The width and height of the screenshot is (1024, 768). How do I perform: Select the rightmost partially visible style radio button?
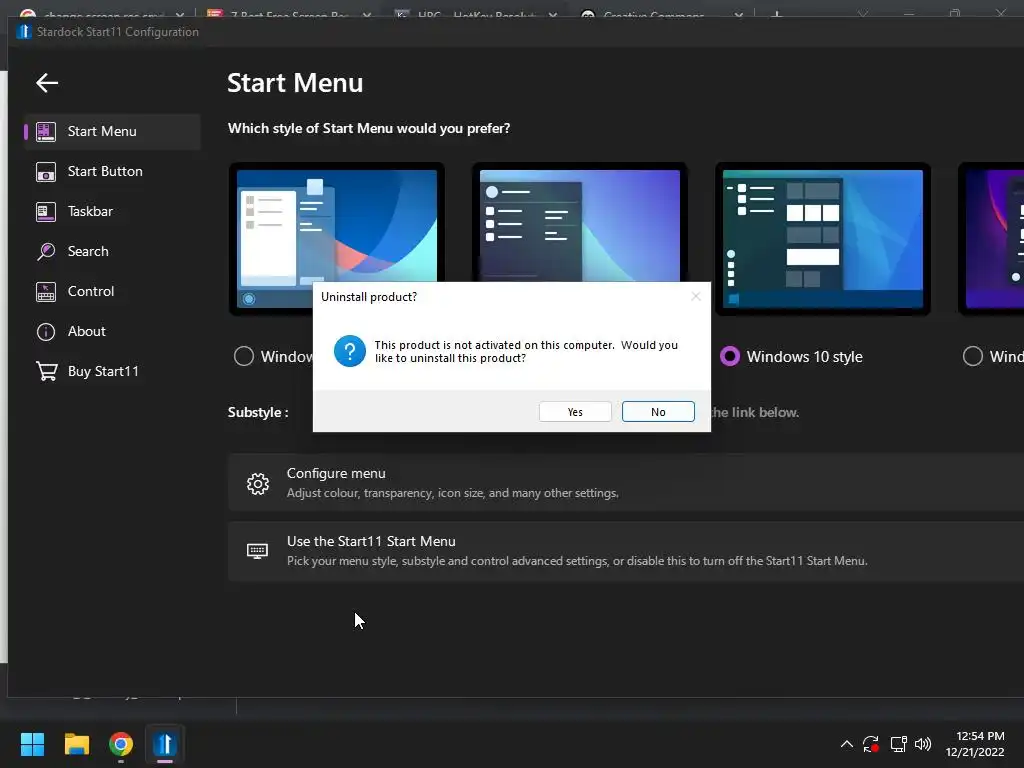click(972, 356)
